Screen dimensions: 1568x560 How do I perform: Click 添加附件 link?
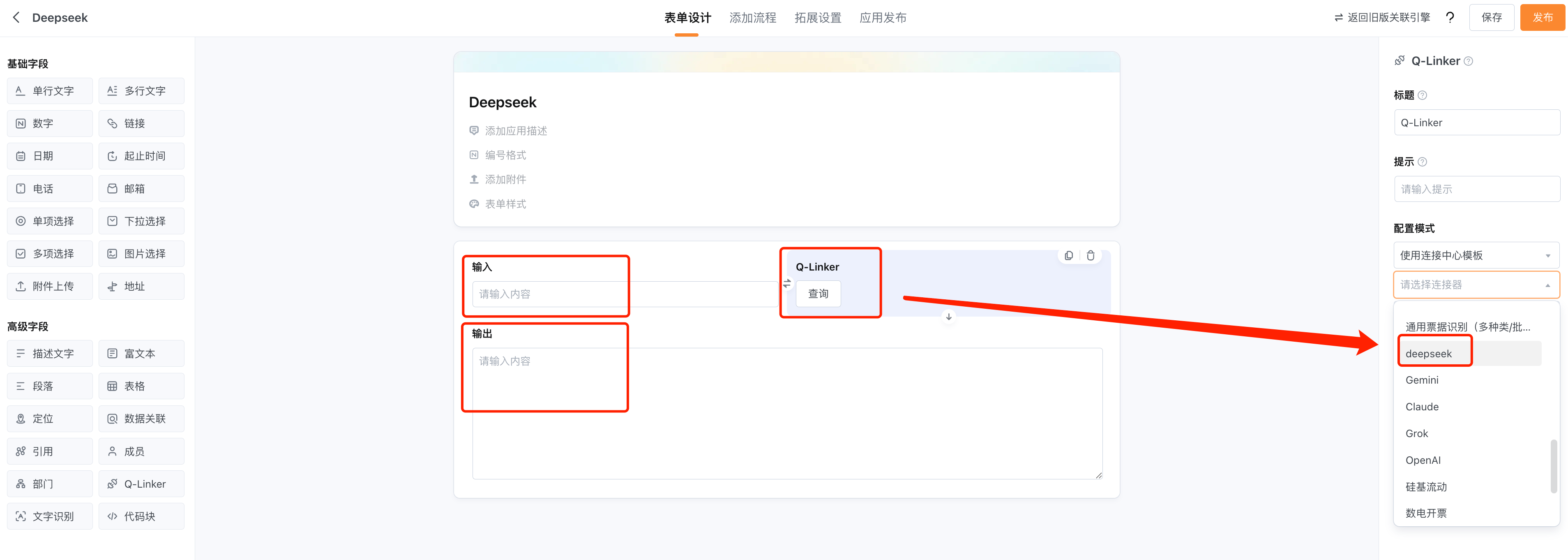click(498, 180)
